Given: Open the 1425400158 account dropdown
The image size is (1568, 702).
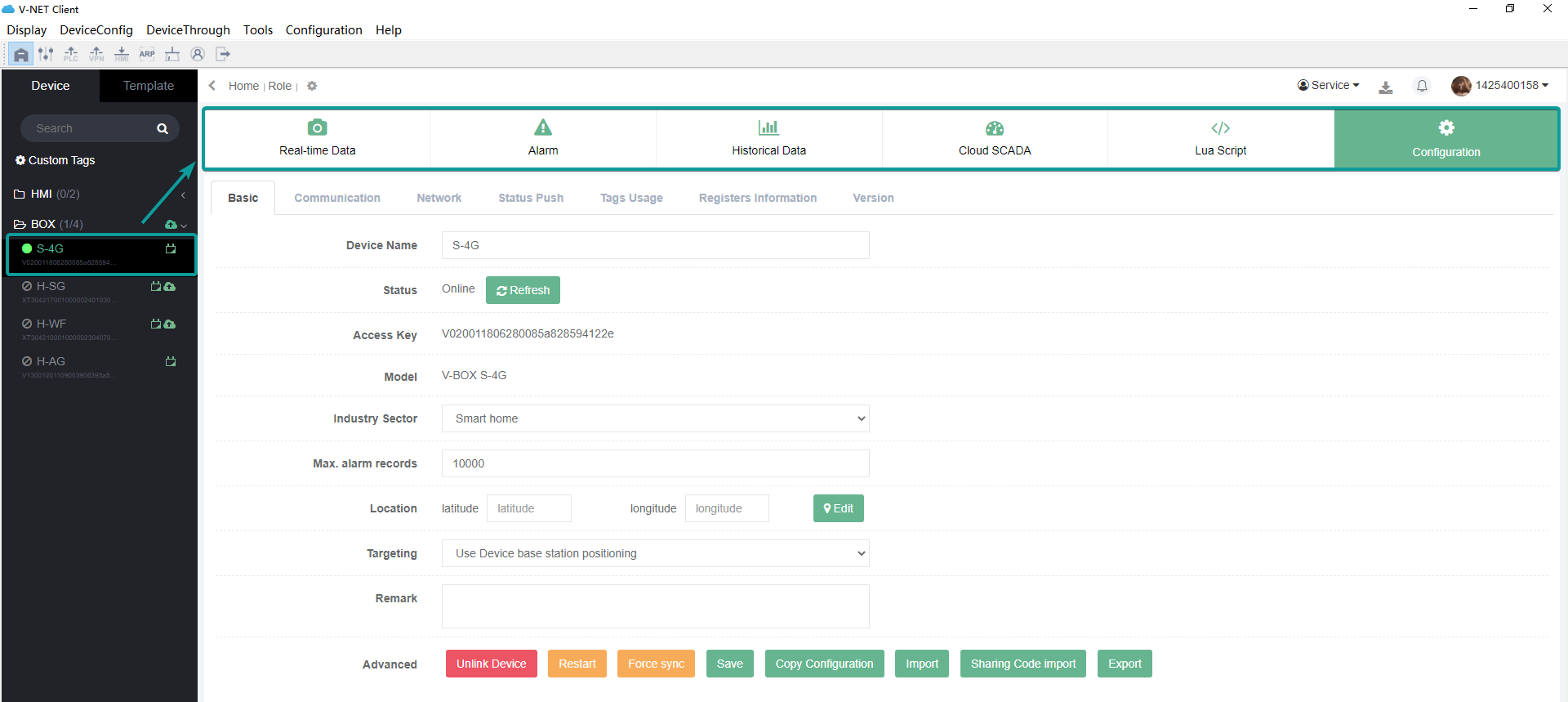Looking at the screenshot, I should click(x=1500, y=85).
